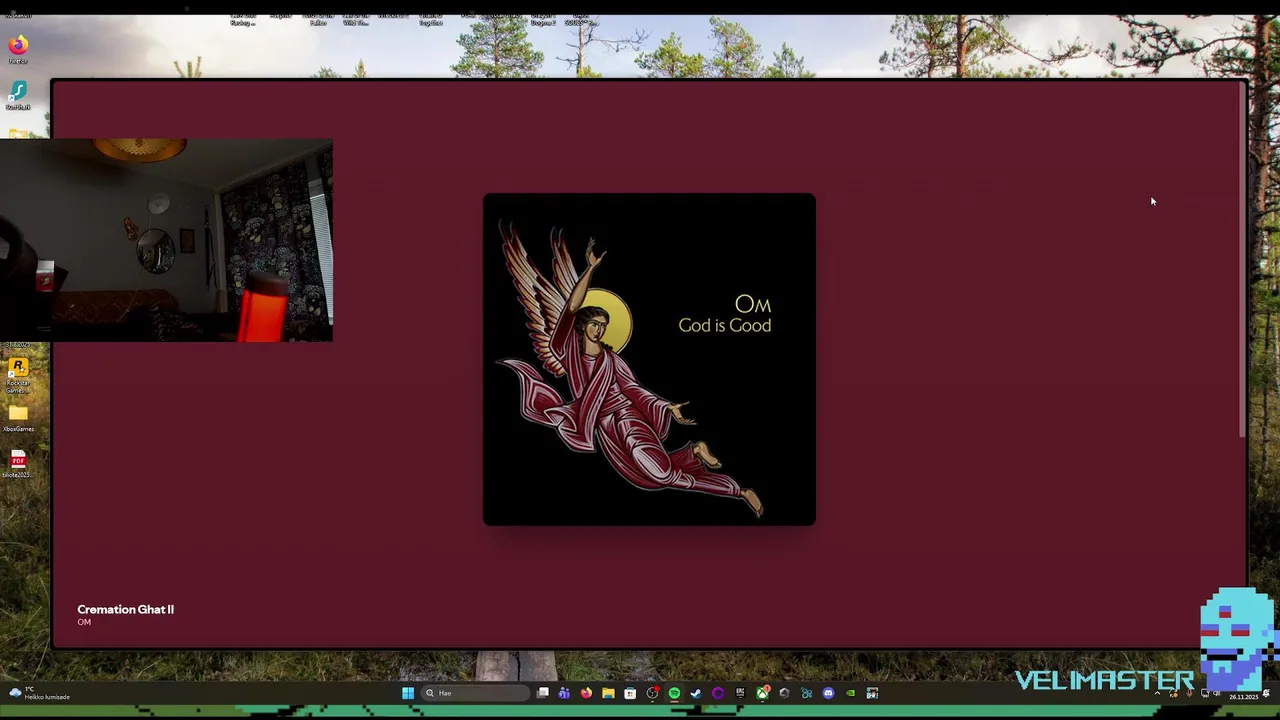The image size is (1280, 720).
Task: Open Epic Games Launcher from the taskbar
Action: [x=740, y=693]
